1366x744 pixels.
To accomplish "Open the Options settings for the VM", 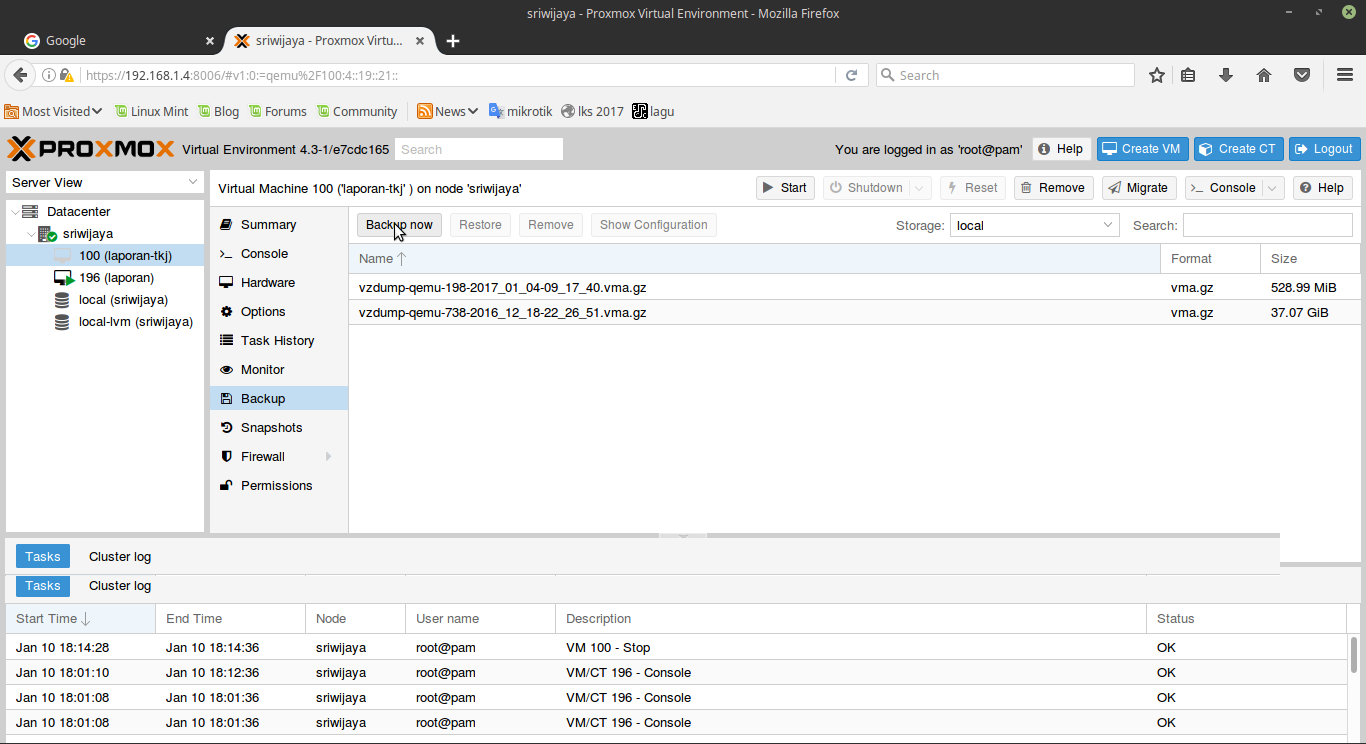I will tap(264, 311).
